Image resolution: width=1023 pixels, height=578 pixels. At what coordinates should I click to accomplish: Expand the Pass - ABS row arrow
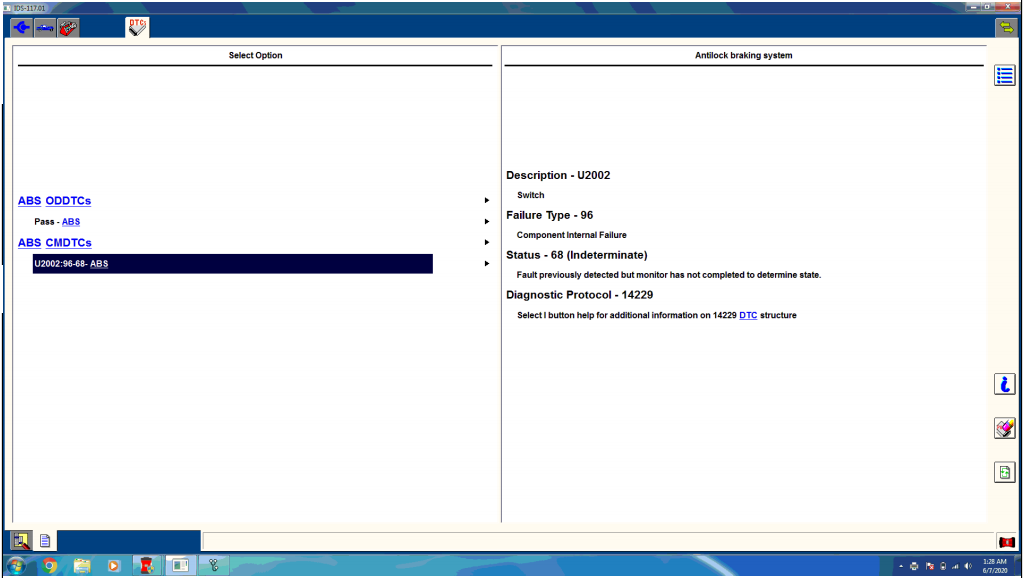(487, 222)
